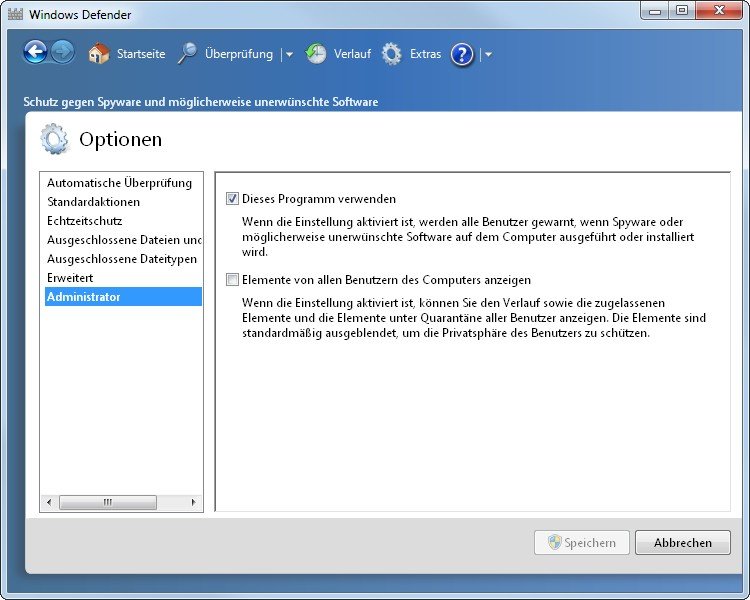Image resolution: width=750 pixels, height=600 pixels.
Task: Click the Abbrechen button
Action: (683, 543)
